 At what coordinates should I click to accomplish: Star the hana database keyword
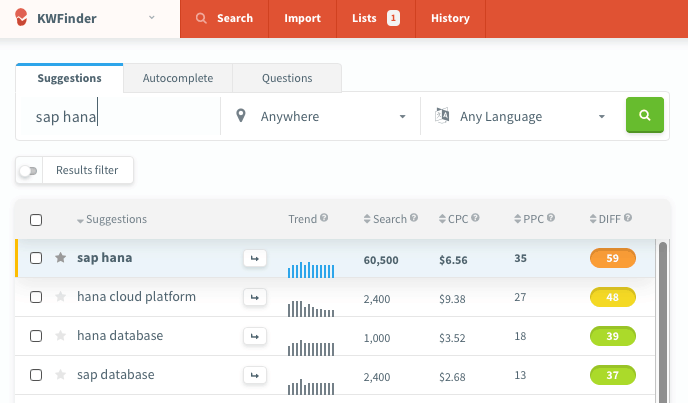click(x=61, y=335)
